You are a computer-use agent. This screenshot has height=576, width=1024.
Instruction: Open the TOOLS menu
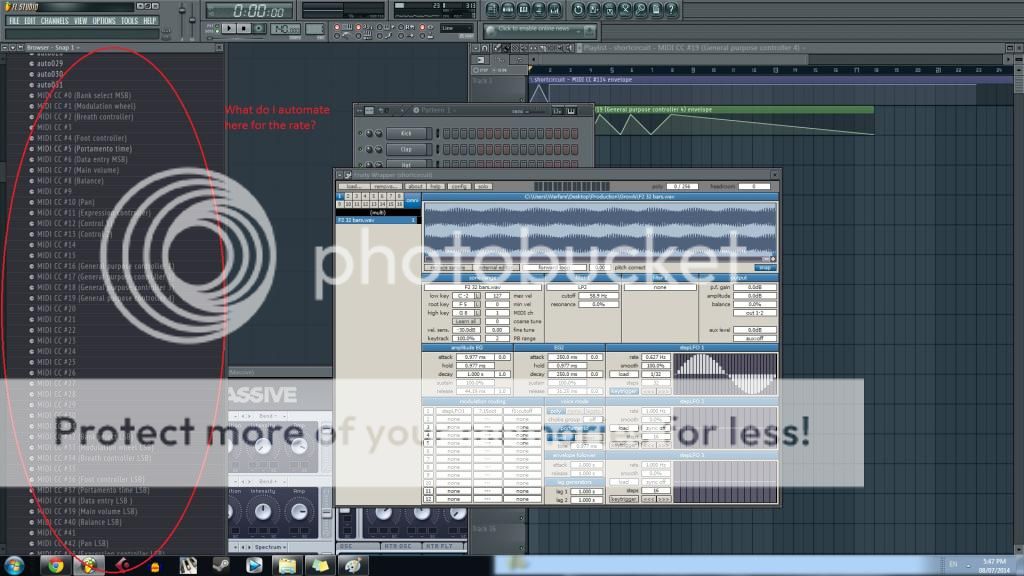[129, 21]
